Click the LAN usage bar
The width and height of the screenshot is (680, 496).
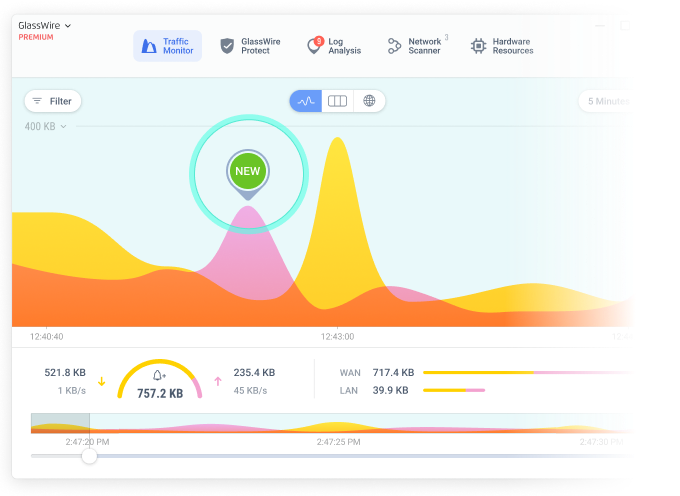454,390
